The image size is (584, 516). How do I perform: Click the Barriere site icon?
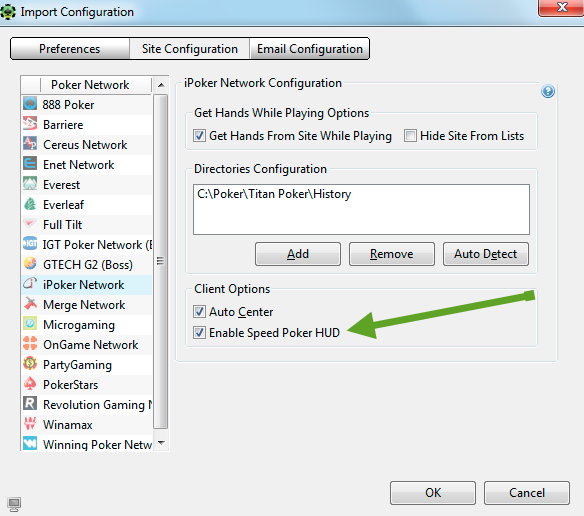[30, 124]
